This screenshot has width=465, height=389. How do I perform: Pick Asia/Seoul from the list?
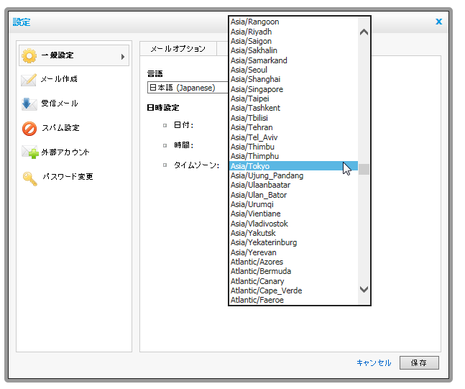click(x=293, y=70)
